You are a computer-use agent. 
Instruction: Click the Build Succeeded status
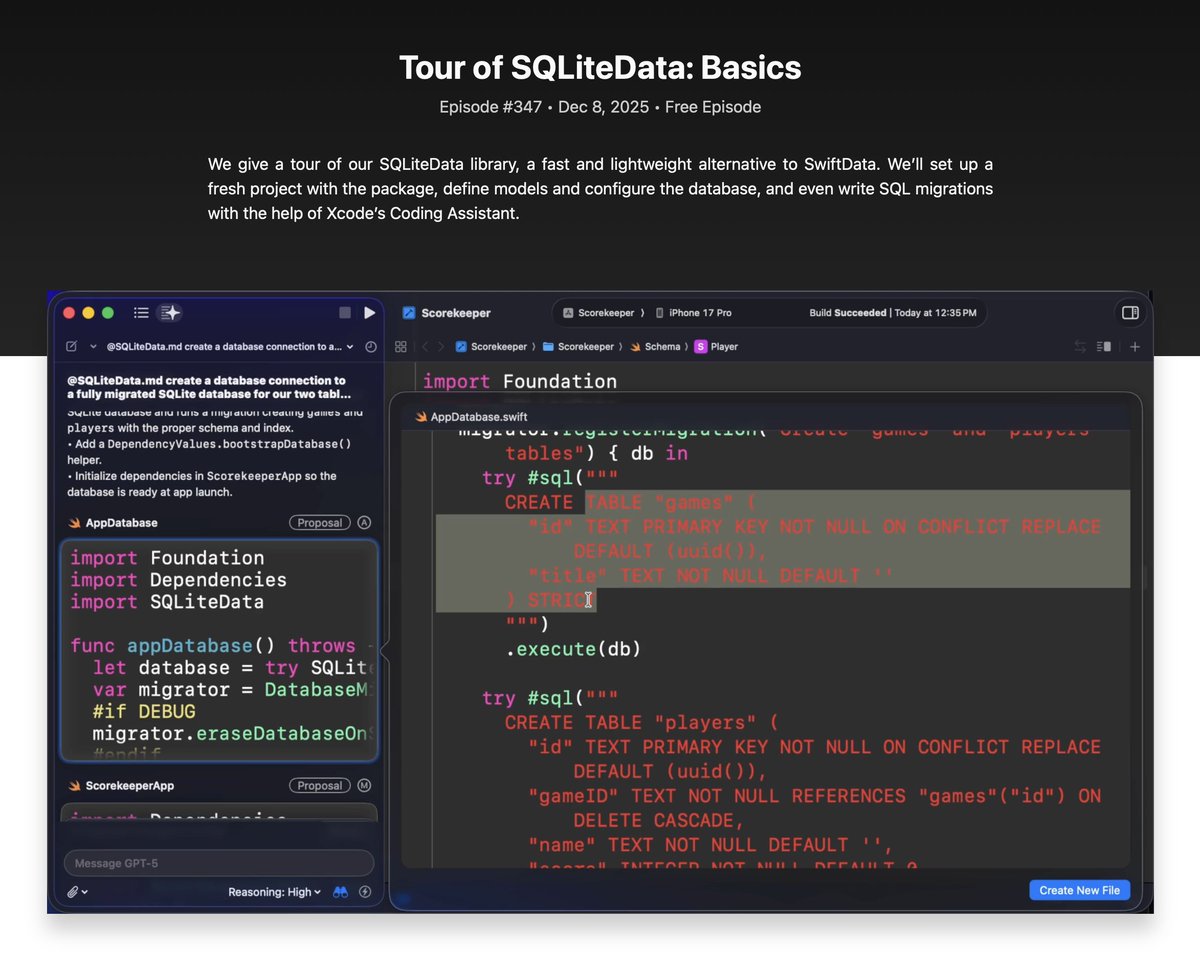(892, 313)
